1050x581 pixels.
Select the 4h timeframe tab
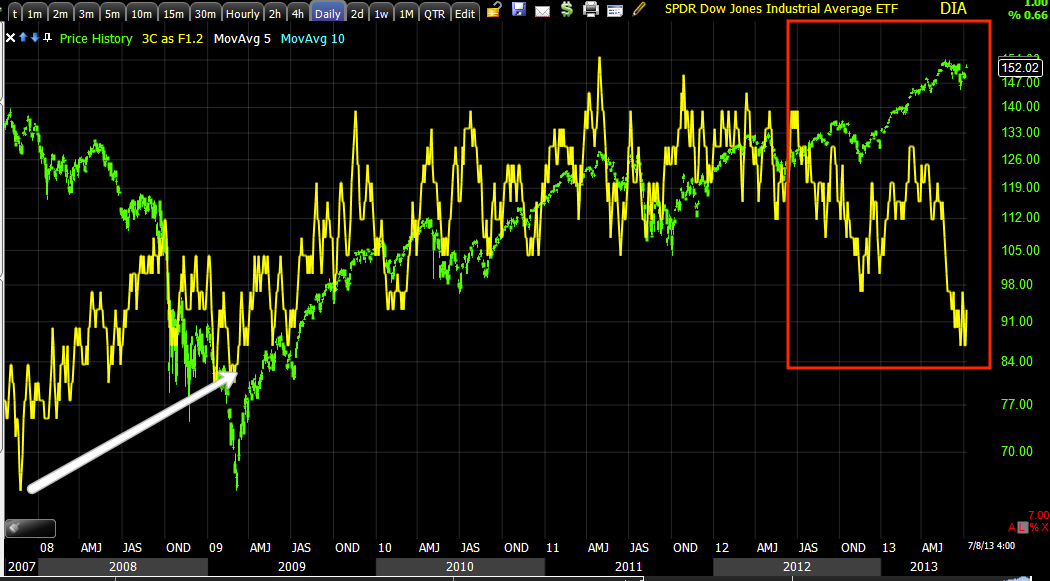pyautogui.click(x=298, y=13)
